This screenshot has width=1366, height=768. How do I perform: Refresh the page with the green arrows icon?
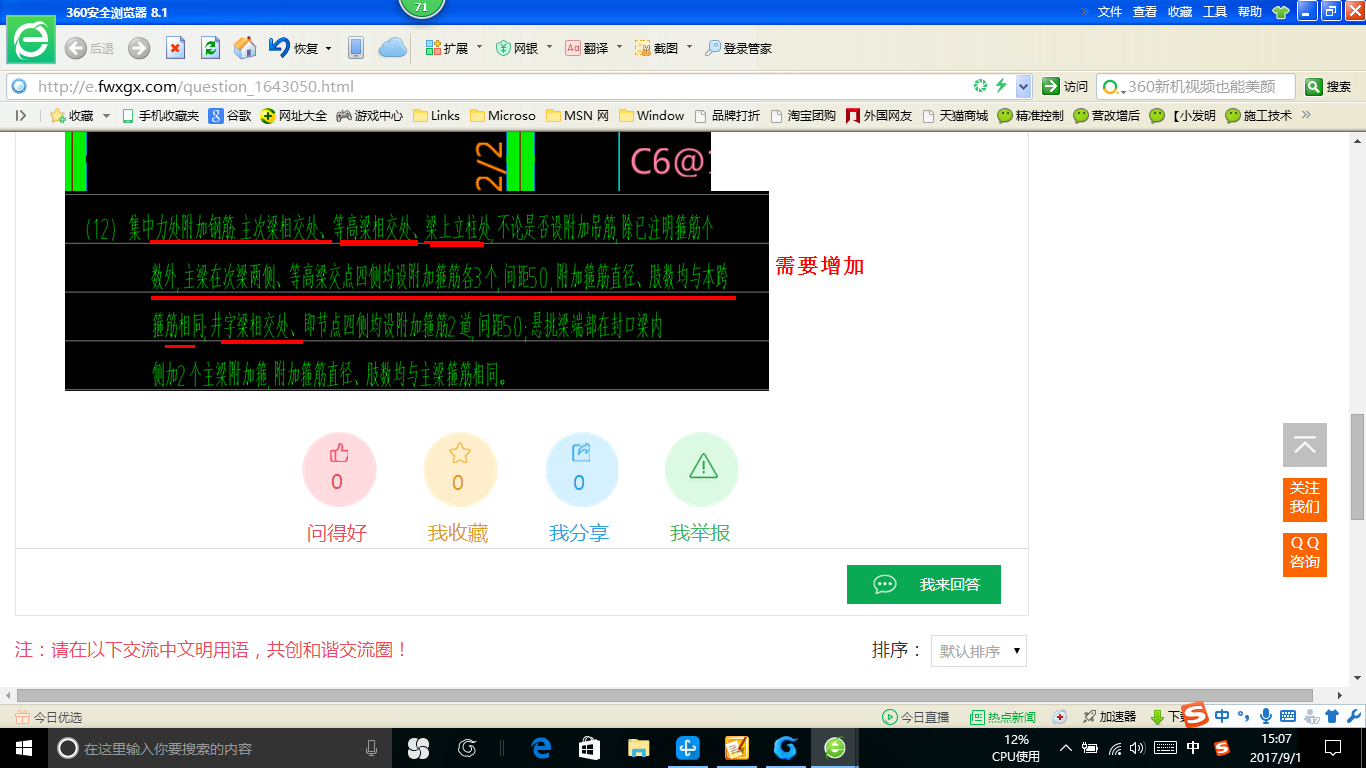click(x=210, y=48)
